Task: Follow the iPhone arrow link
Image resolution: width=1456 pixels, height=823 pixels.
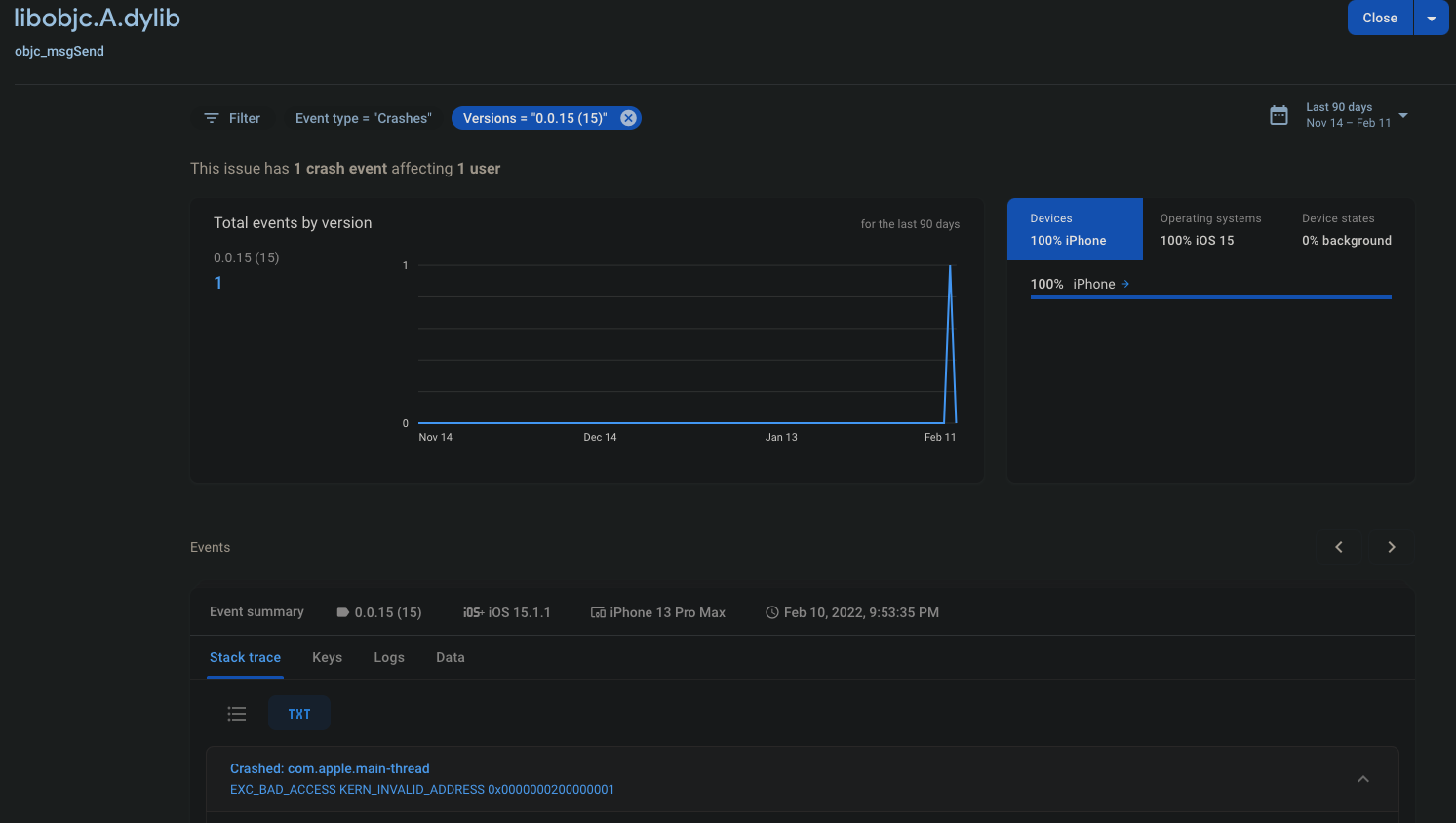Action: point(1124,283)
